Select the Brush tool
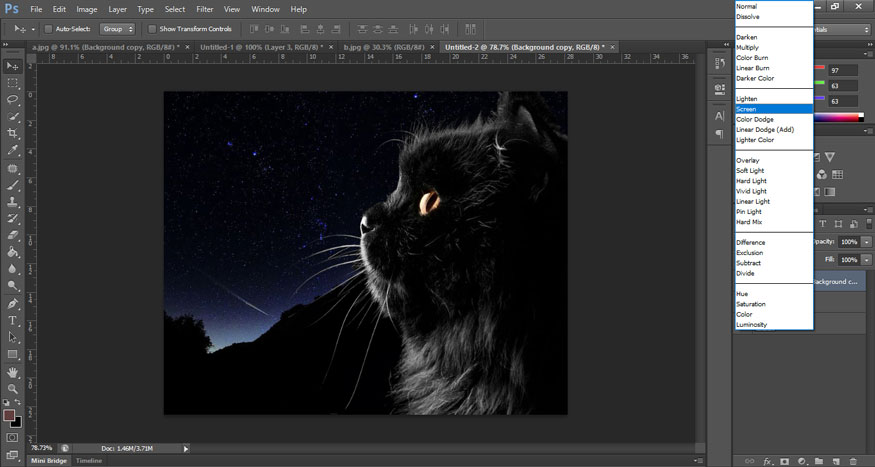 [12, 185]
